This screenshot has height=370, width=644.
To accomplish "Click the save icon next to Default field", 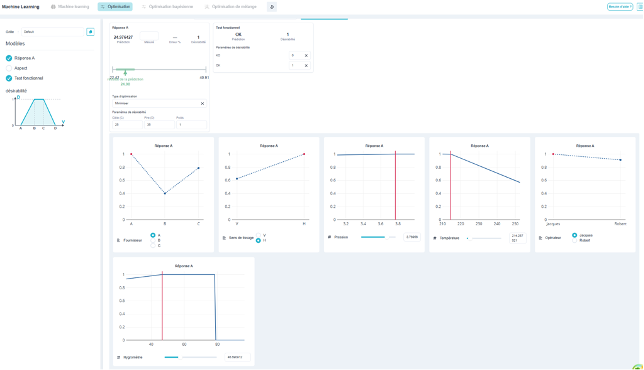I will point(90,32).
